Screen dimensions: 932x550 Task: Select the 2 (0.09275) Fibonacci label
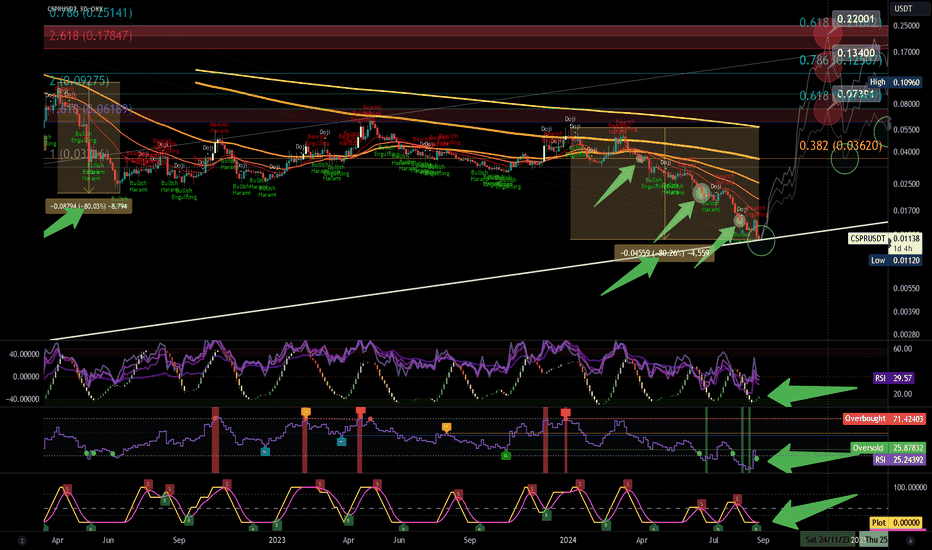79,81
